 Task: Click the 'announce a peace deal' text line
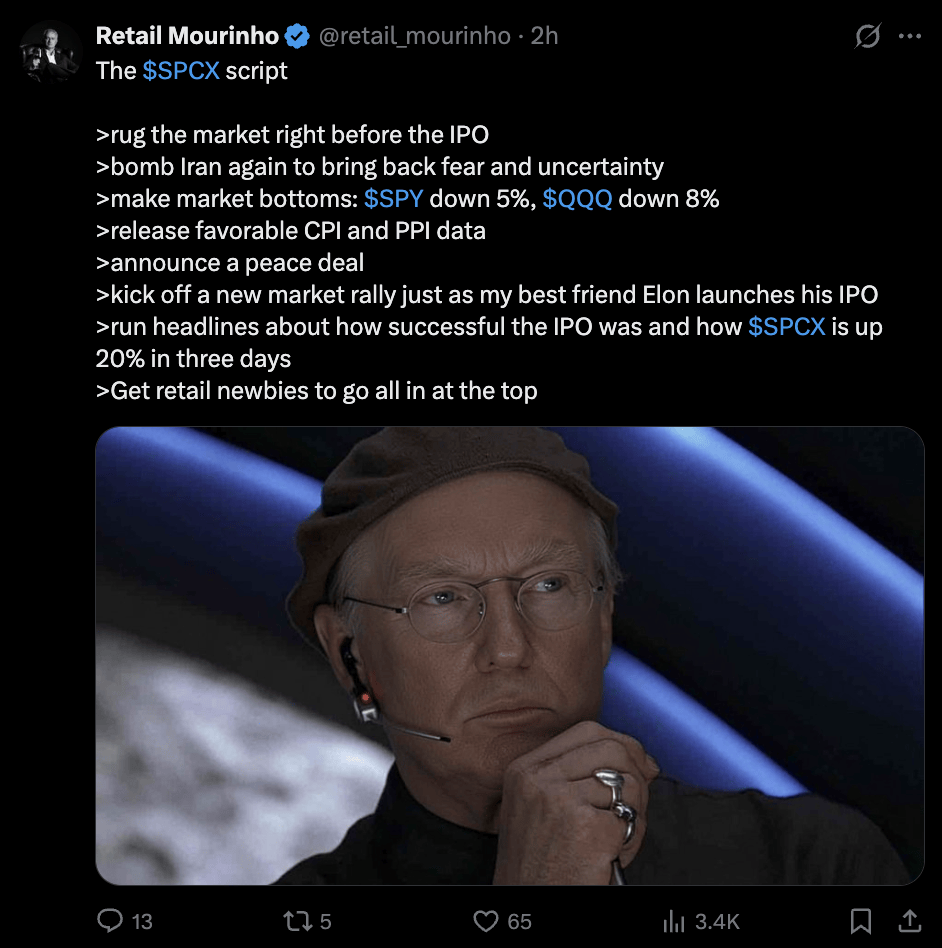[230, 263]
